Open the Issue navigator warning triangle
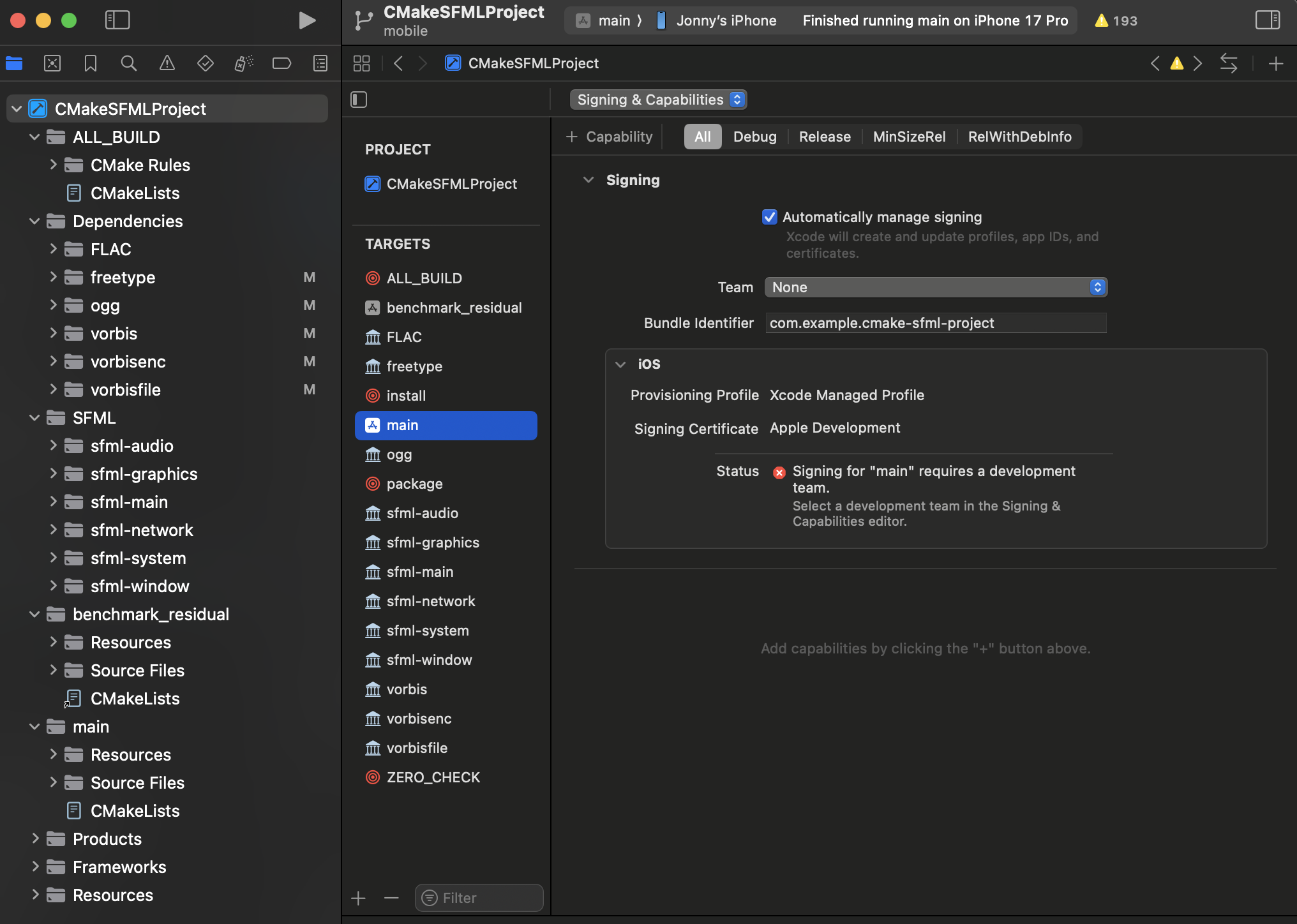Screen dimensions: 1297x924 point(167,63)
